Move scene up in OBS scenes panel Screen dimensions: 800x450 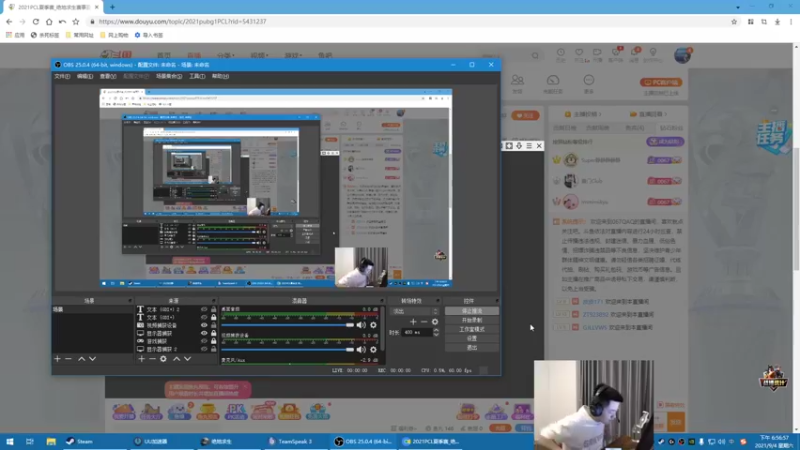[x=81, y=359]
